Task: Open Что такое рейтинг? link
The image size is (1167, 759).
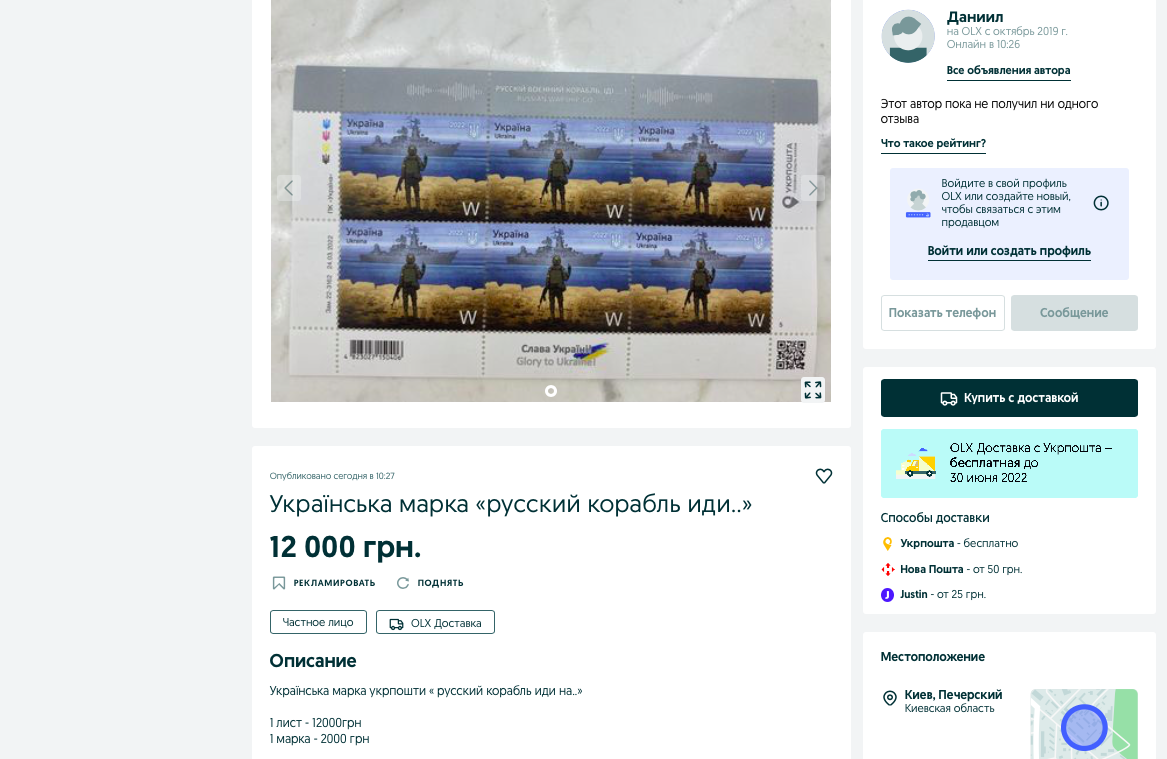Action: (x=933, y=144)
